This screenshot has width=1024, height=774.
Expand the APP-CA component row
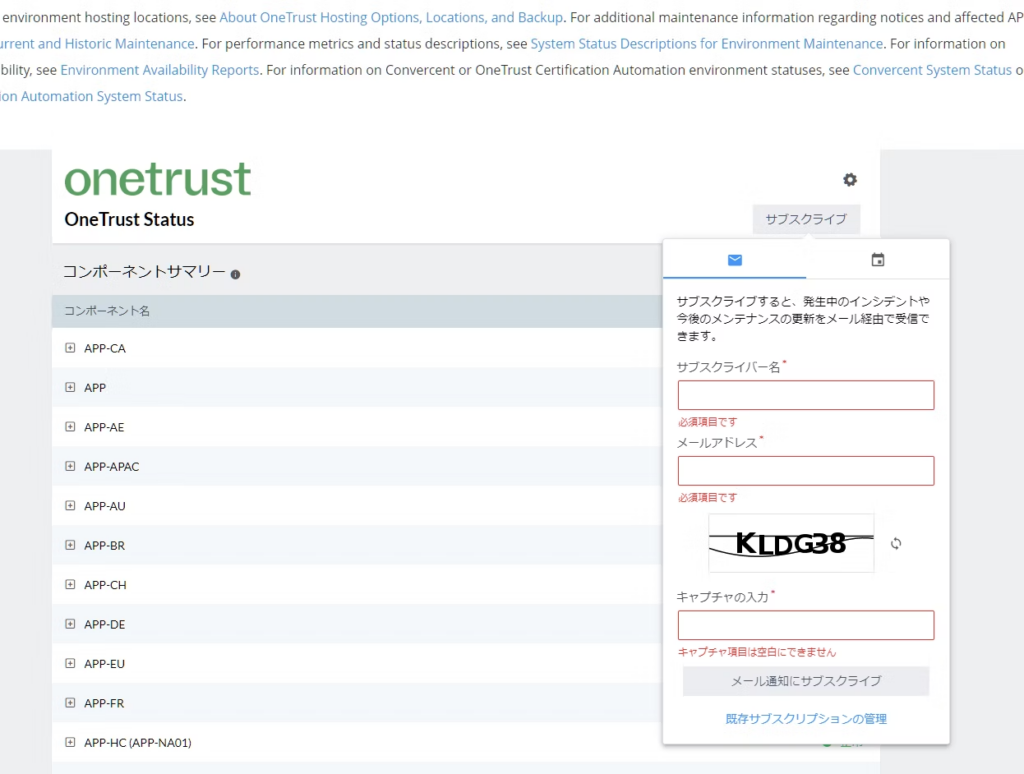tap(70, 348)
